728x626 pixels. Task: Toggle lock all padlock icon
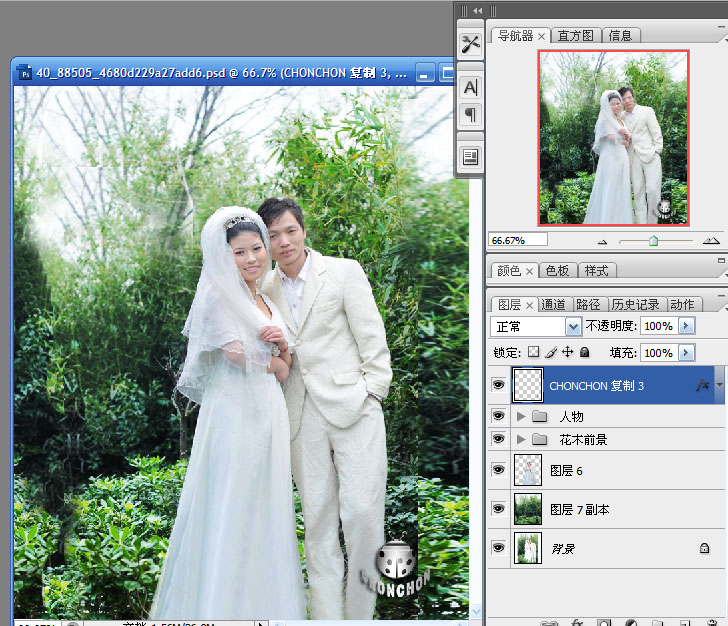(585, 352)
